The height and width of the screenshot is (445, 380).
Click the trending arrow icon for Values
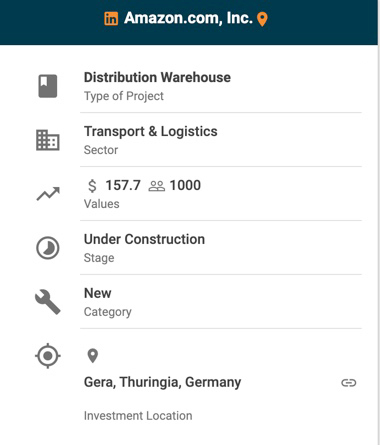coord(48,194)
